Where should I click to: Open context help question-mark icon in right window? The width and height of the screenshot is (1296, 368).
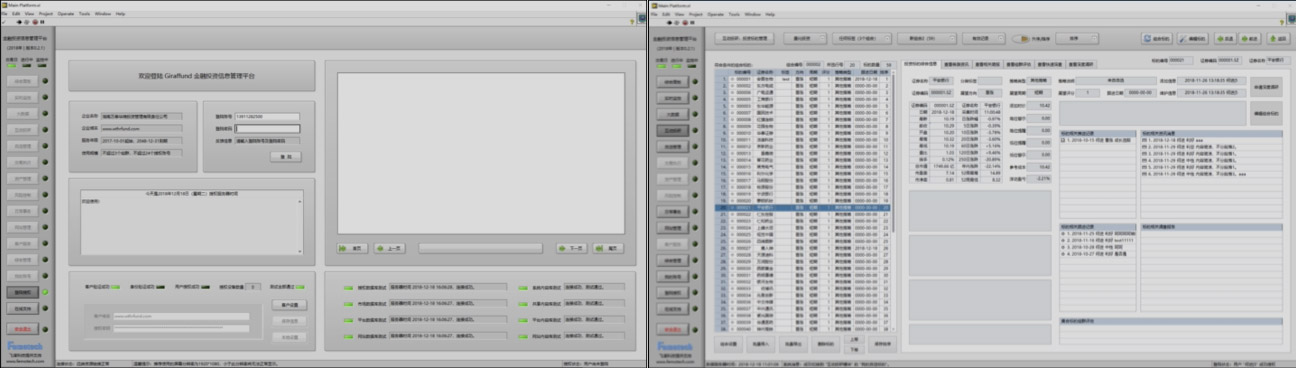coord(1282,22)
